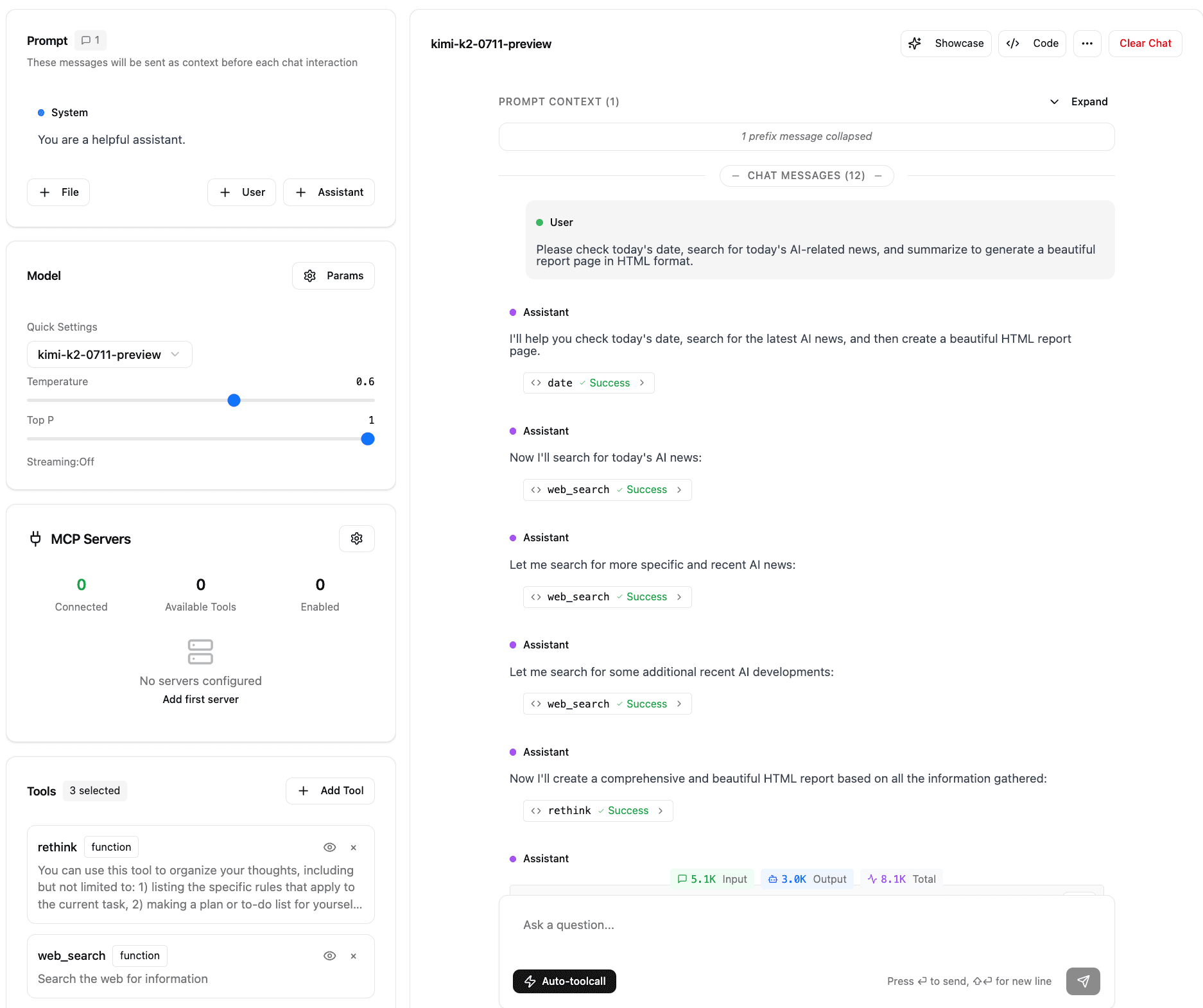The height and width of the screenshot is (1008, 1203).
Task: Click the Clear Chat button
Action: (x=1145, y=44)
